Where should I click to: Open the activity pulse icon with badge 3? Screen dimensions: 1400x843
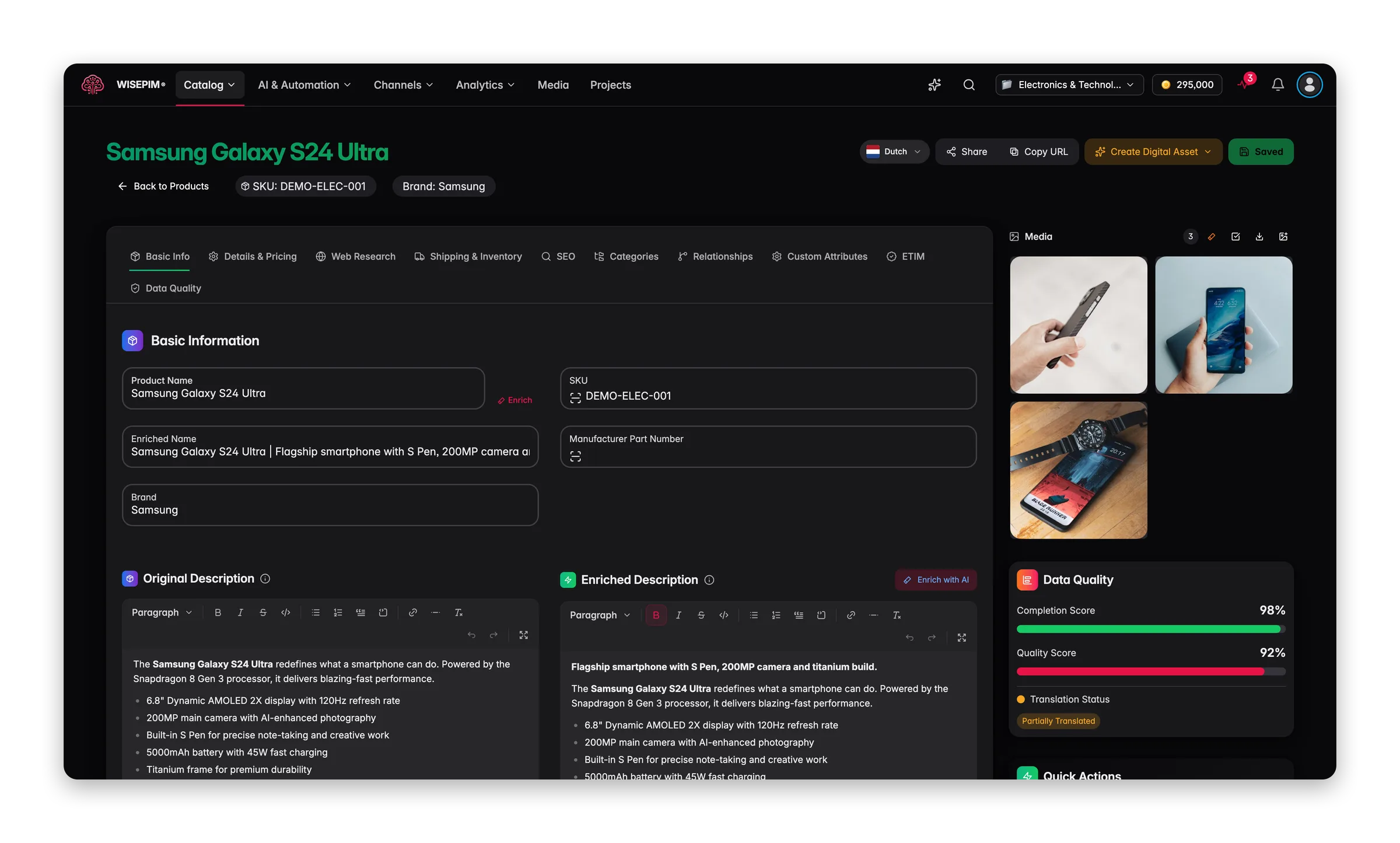click(x=1245, y=84)
